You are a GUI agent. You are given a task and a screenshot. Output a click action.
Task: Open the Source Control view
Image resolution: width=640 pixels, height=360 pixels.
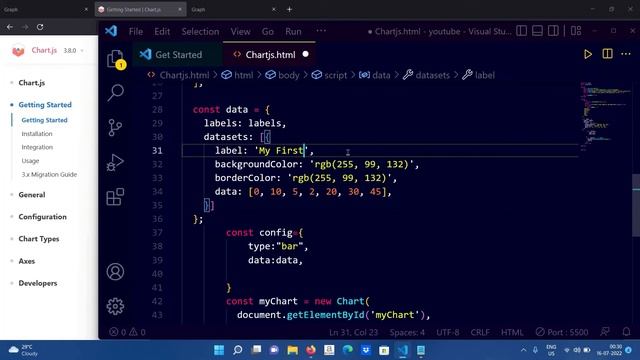[x=115, y=127]
